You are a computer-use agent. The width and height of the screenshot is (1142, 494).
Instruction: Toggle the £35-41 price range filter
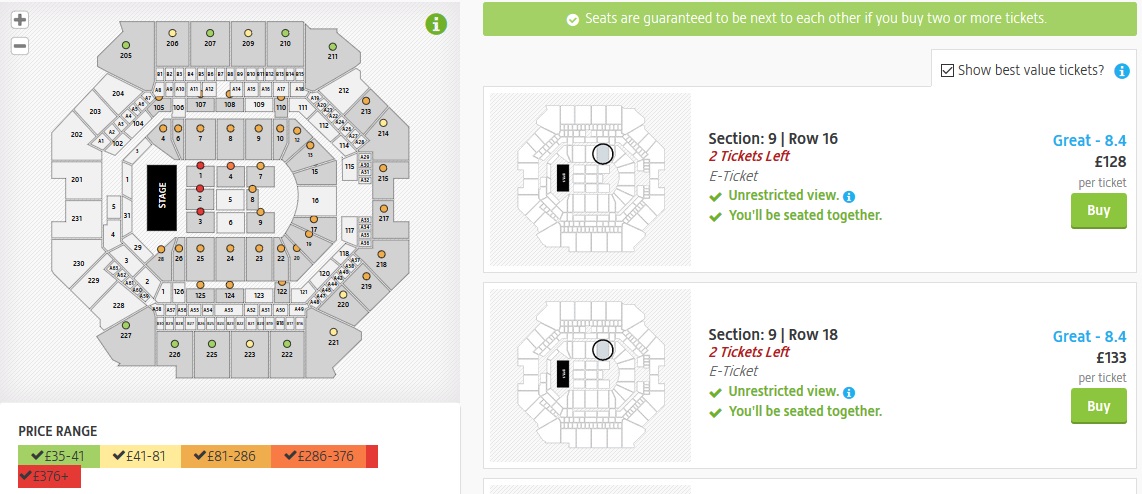(x=59, y=456)
